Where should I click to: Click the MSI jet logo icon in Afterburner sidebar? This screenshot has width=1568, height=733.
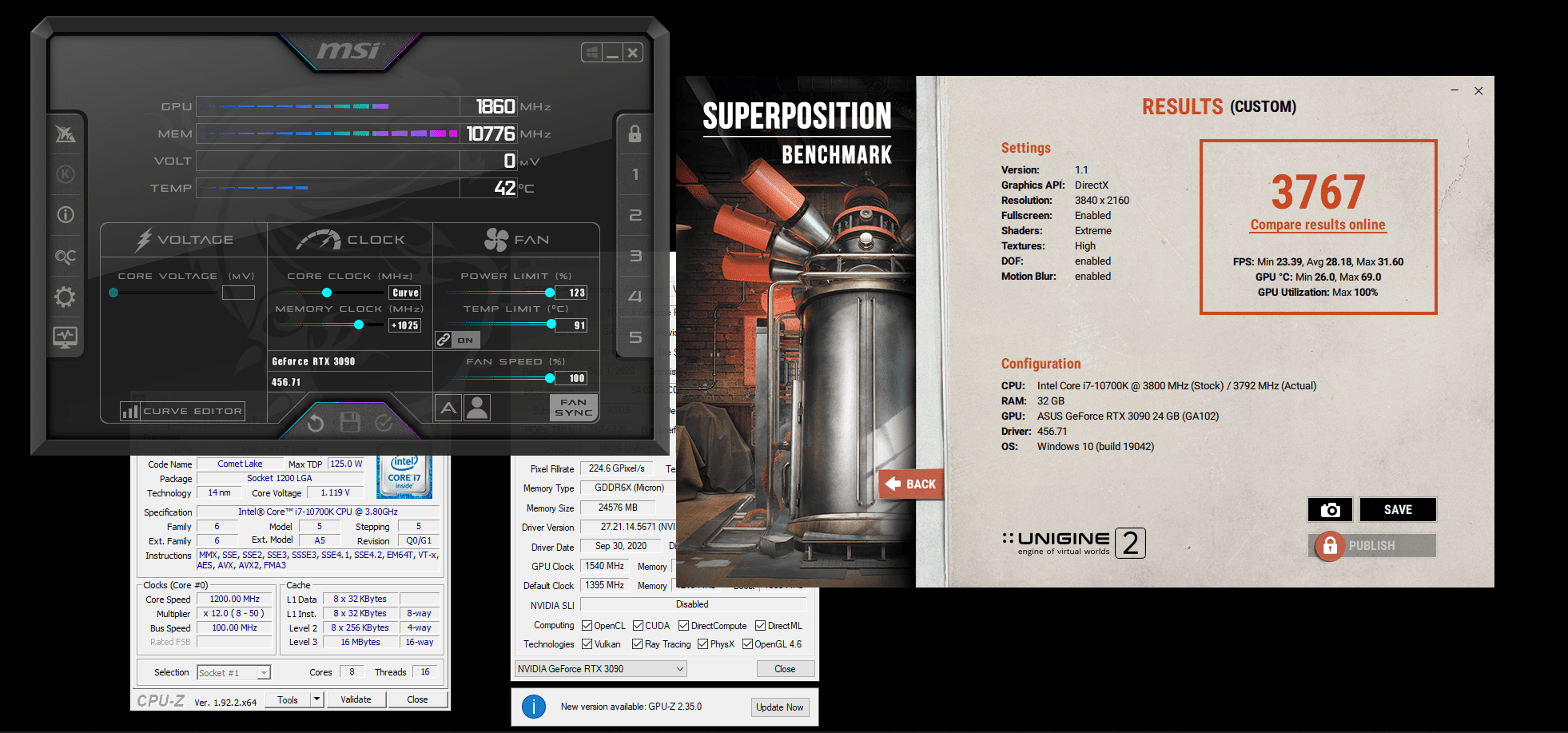pos(66,133)
